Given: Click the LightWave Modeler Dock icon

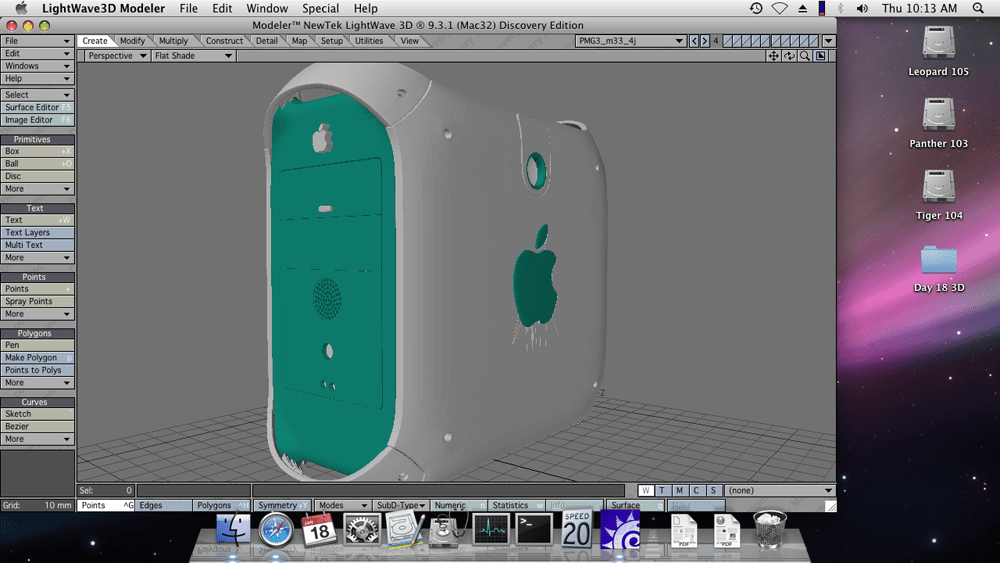Looking at the screenshot, I should coord(619,529).
